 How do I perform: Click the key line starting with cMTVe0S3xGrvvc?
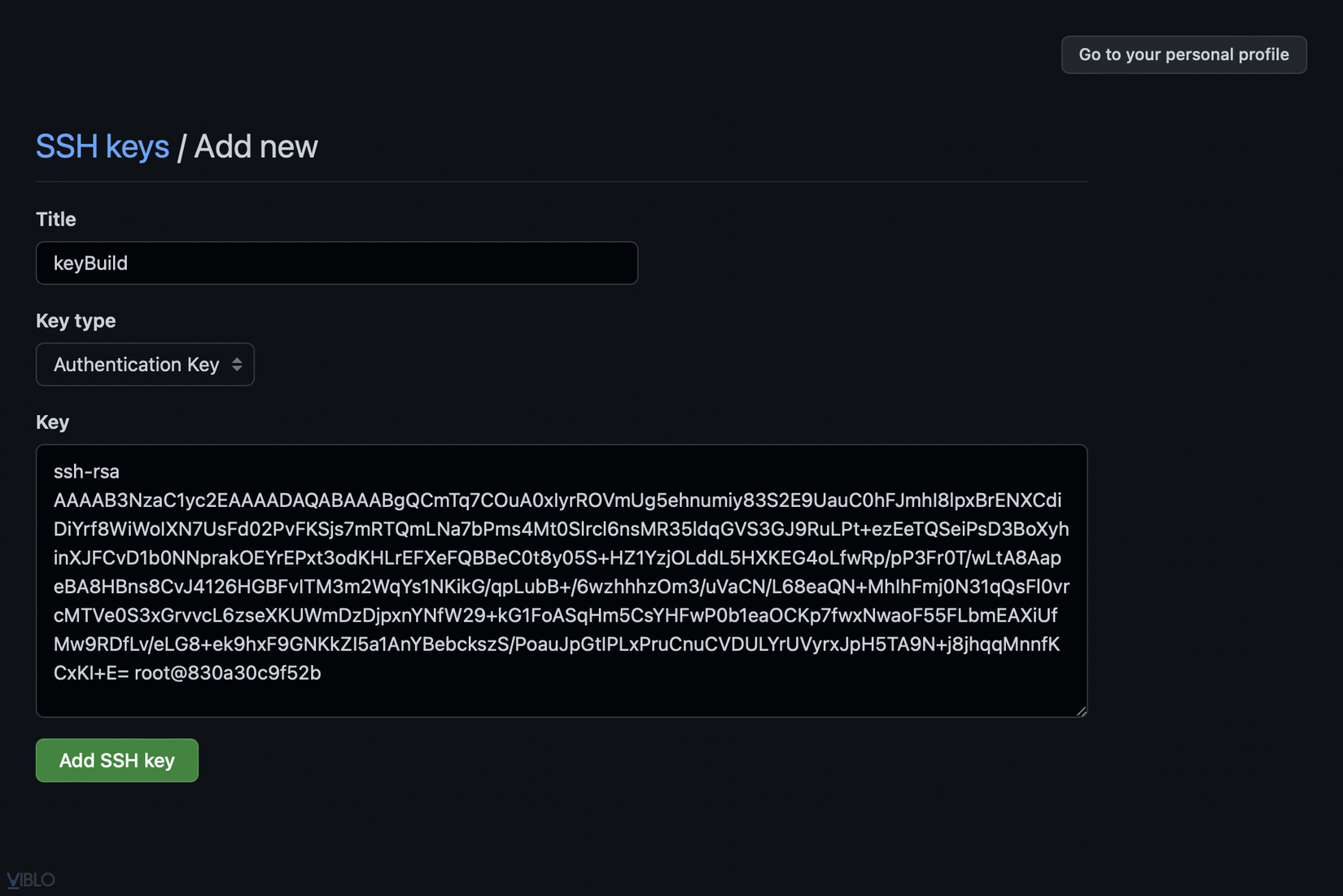coord(555,615)
